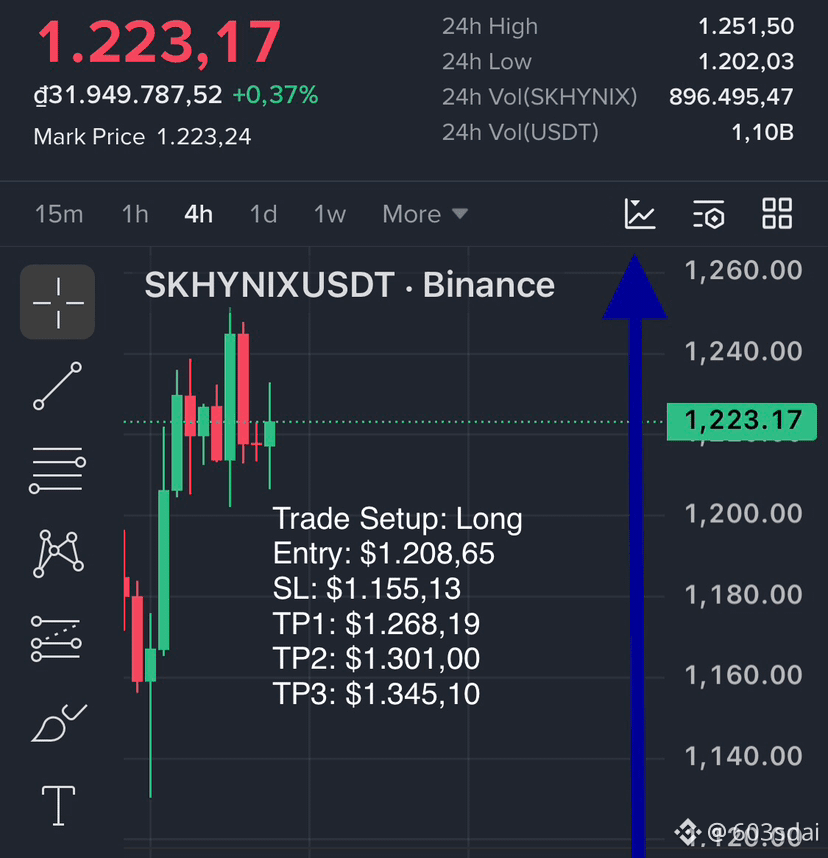The height and width of the screenshot is (858, 828).
Task: Select the text annotation tool
Action: (58, 805)
